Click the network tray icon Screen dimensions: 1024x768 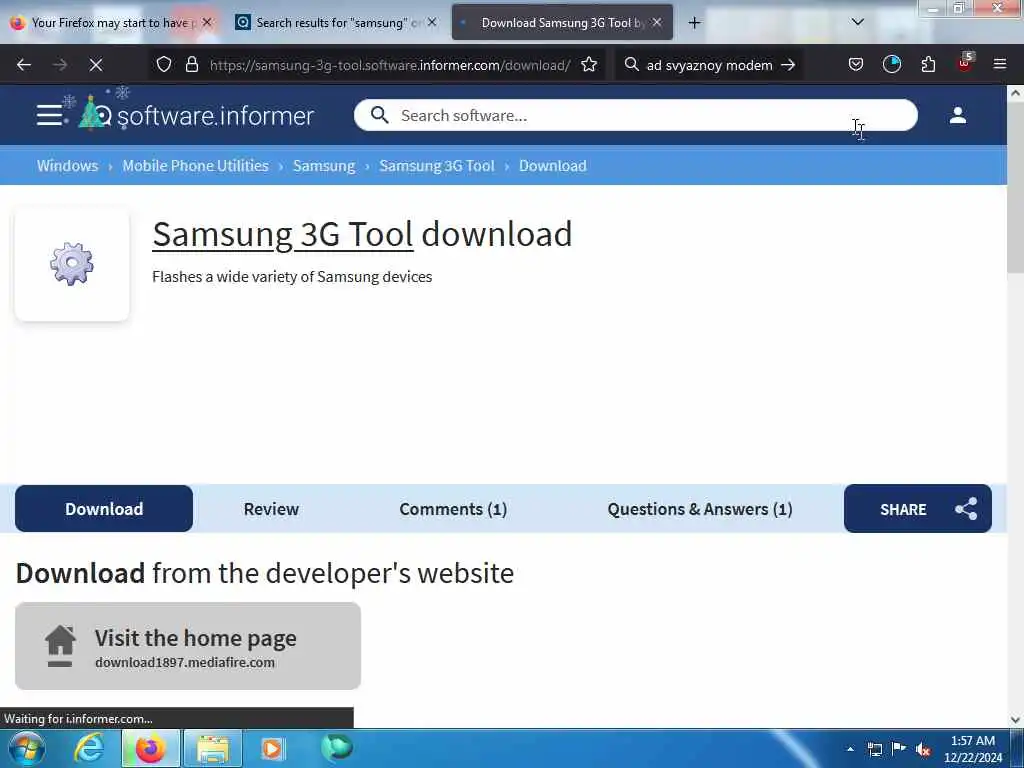pos(874,749)
